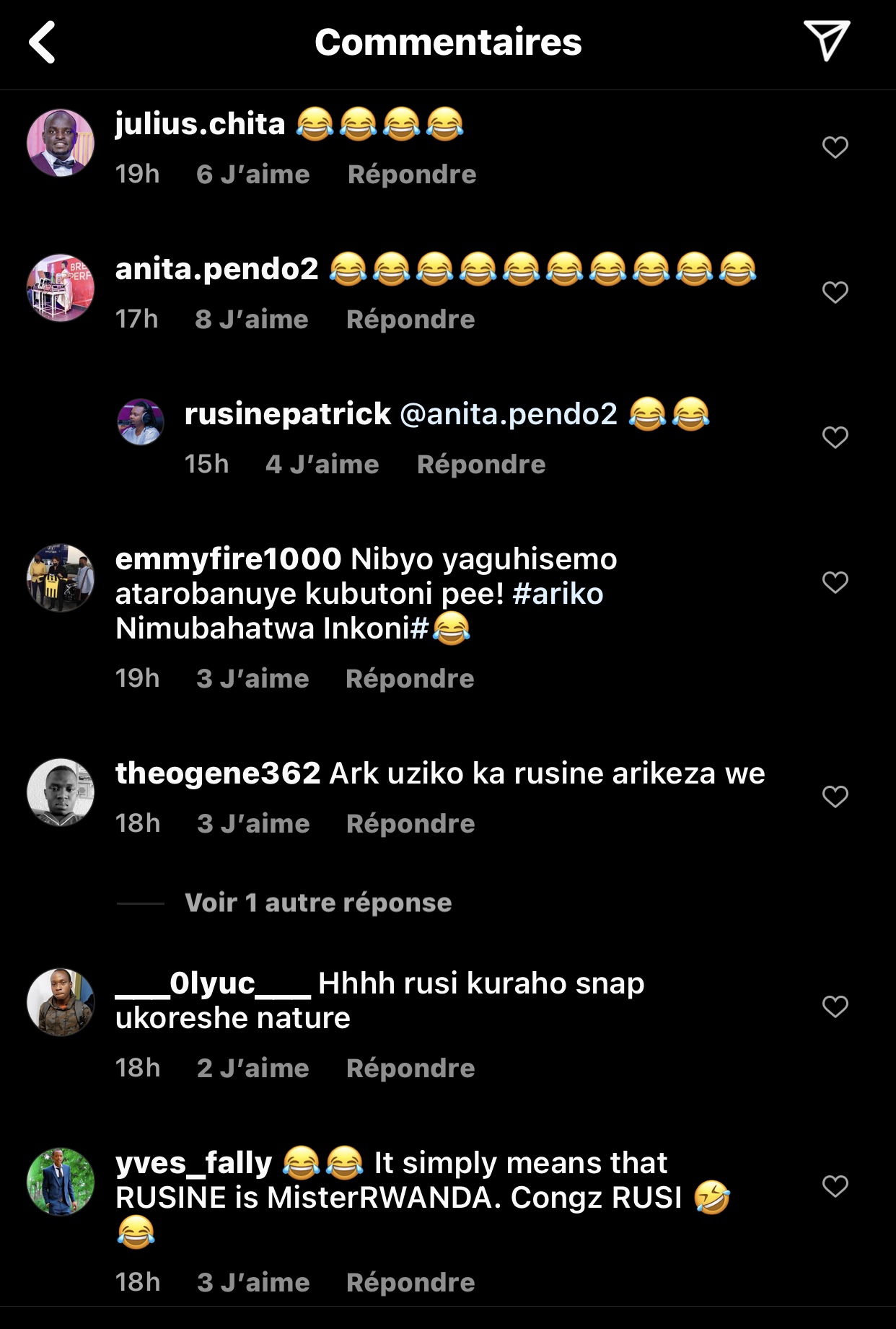896x1329 pixels.
Task: Open the #ariko hashtag
Action: pos(558,594)
